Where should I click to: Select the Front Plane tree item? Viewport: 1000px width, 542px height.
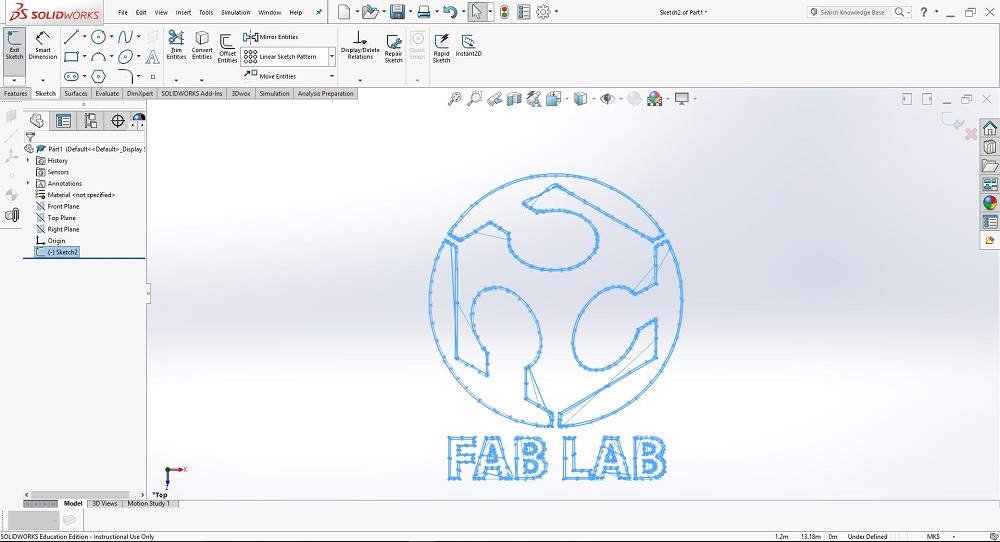(58, 207)
